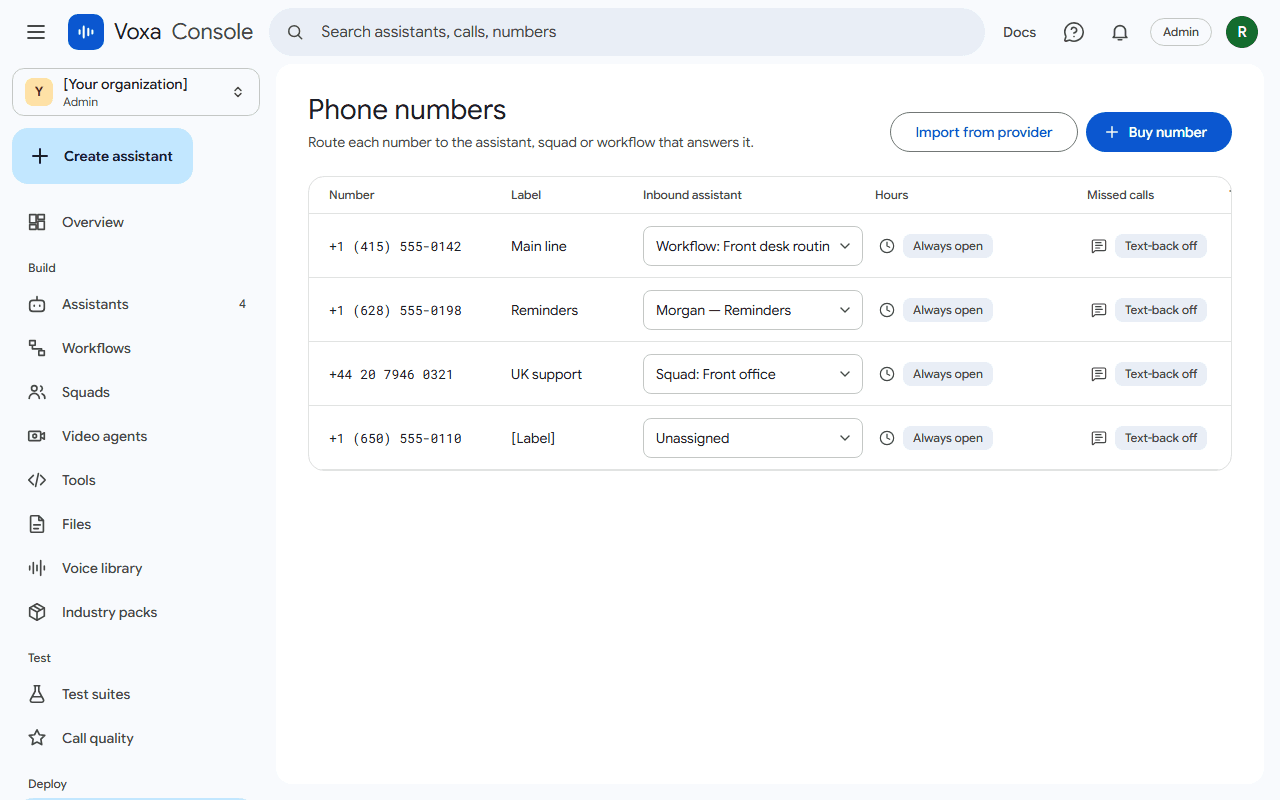Click the Tools code icon
Image resolution: width=1280 pixels, height=800 pixels.
pos(37,480)
